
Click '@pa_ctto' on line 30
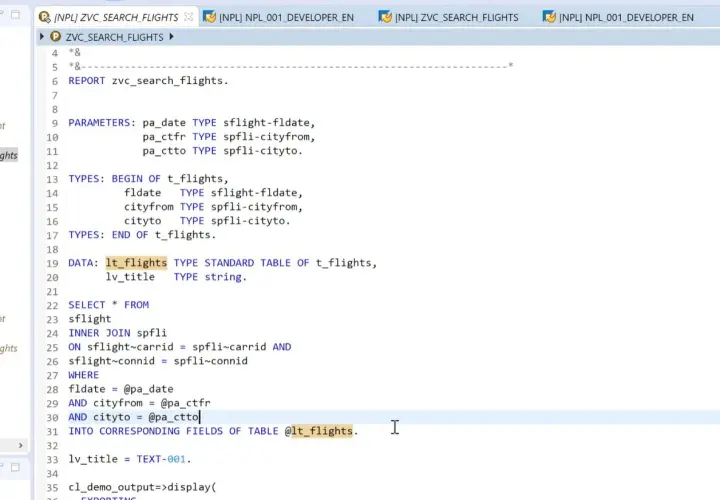point(174,417)
